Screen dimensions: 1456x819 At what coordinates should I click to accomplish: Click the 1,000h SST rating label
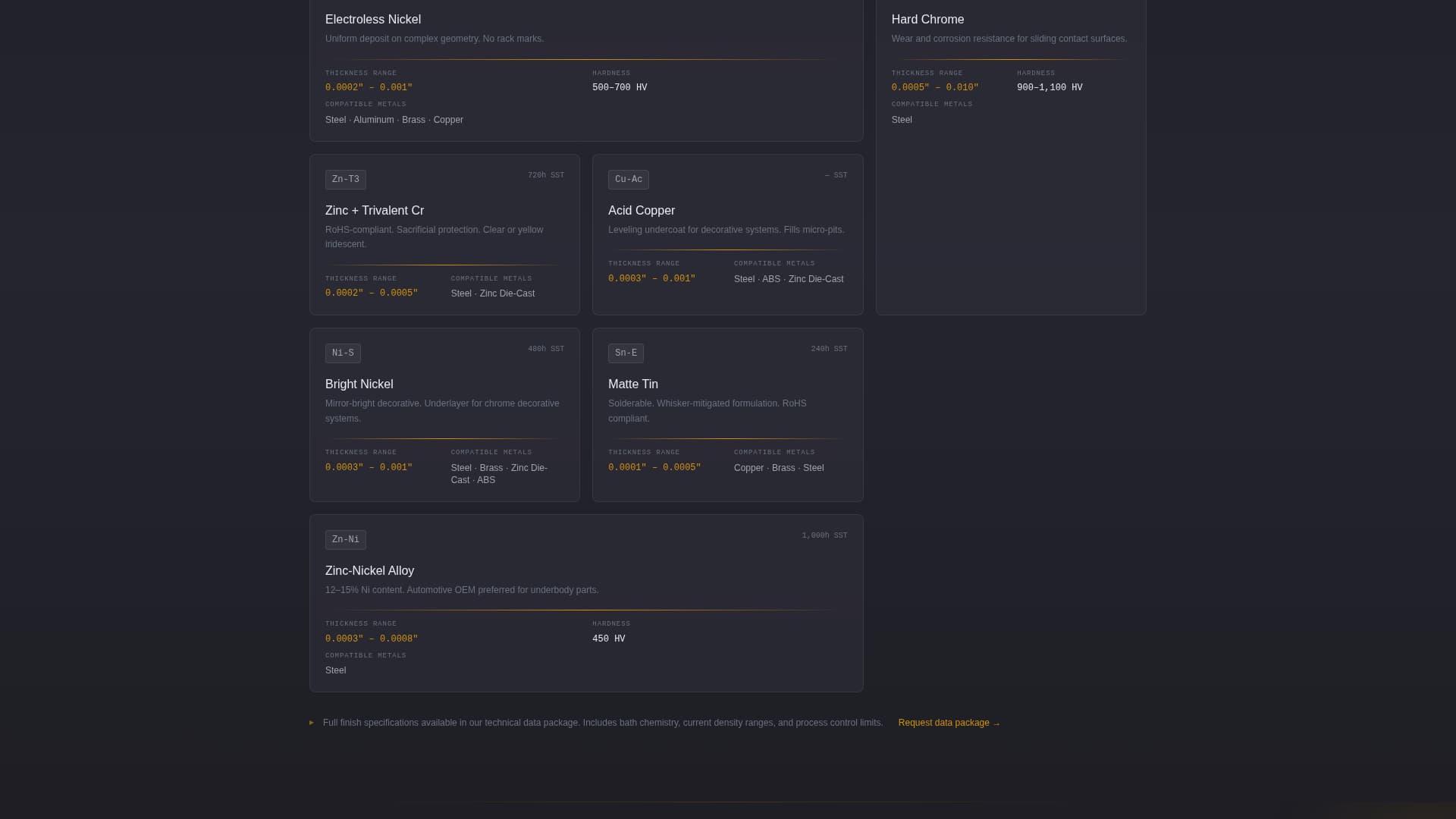click(x=824, y=536)
